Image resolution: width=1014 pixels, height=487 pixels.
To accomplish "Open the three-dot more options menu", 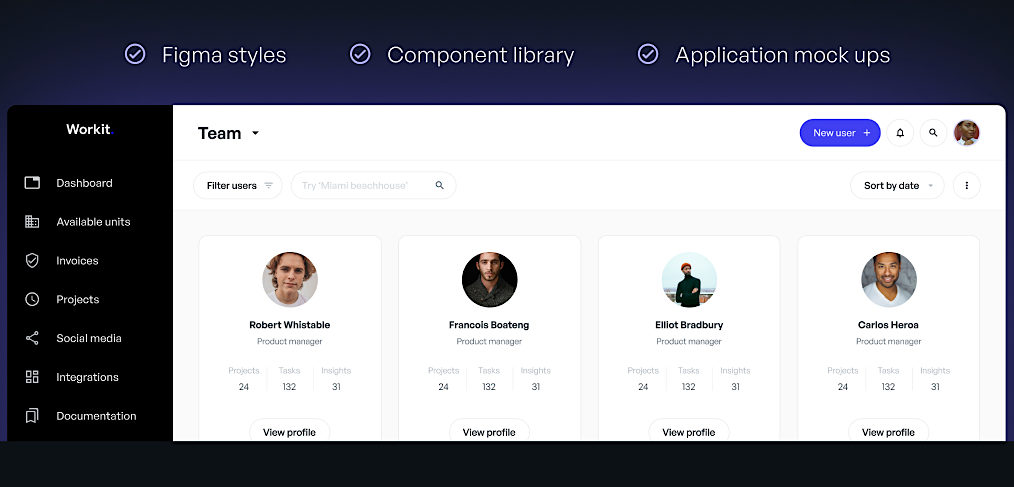I will [967, 186].
